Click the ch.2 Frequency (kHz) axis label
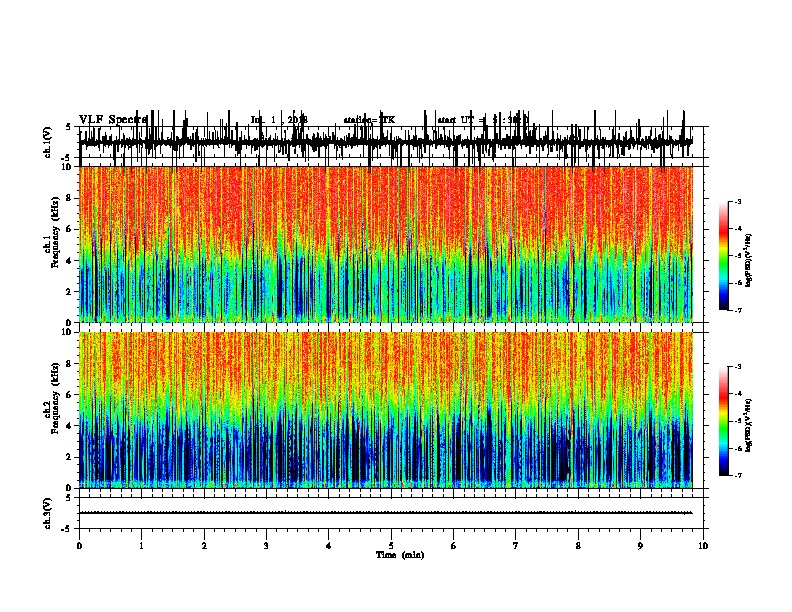 pos(52,397)
